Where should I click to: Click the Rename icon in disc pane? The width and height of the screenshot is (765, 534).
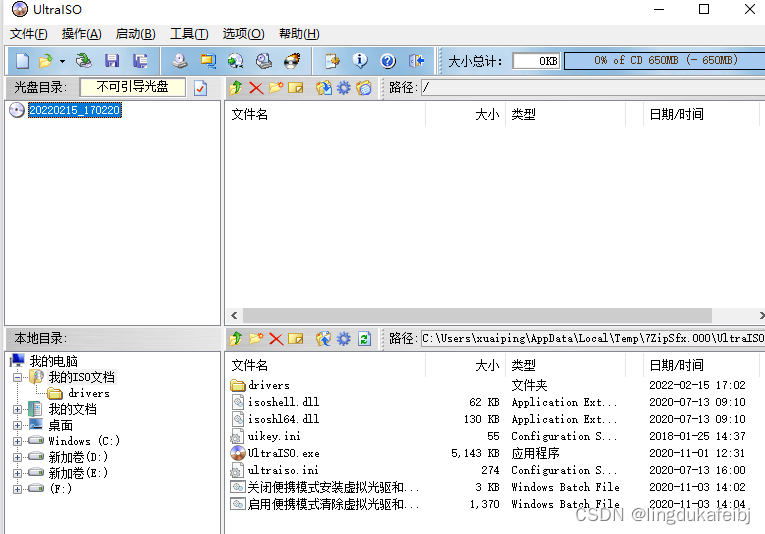296,88
